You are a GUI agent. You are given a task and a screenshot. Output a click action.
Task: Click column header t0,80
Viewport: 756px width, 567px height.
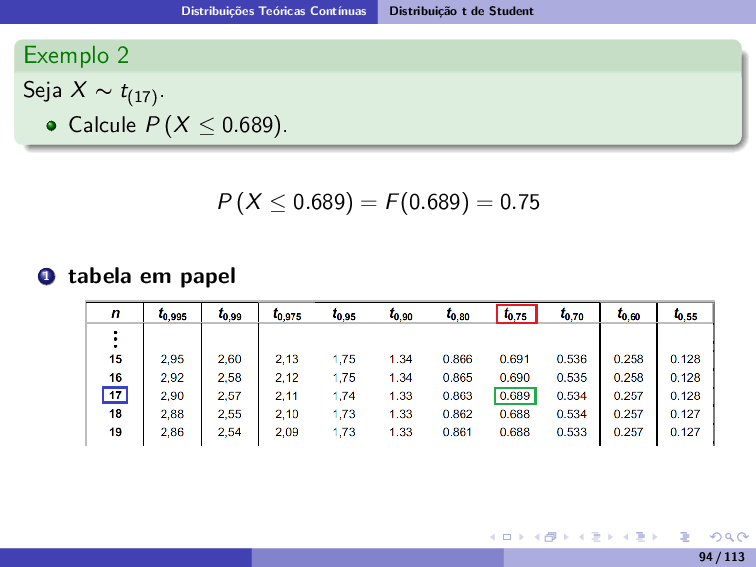tap(458, 314)
